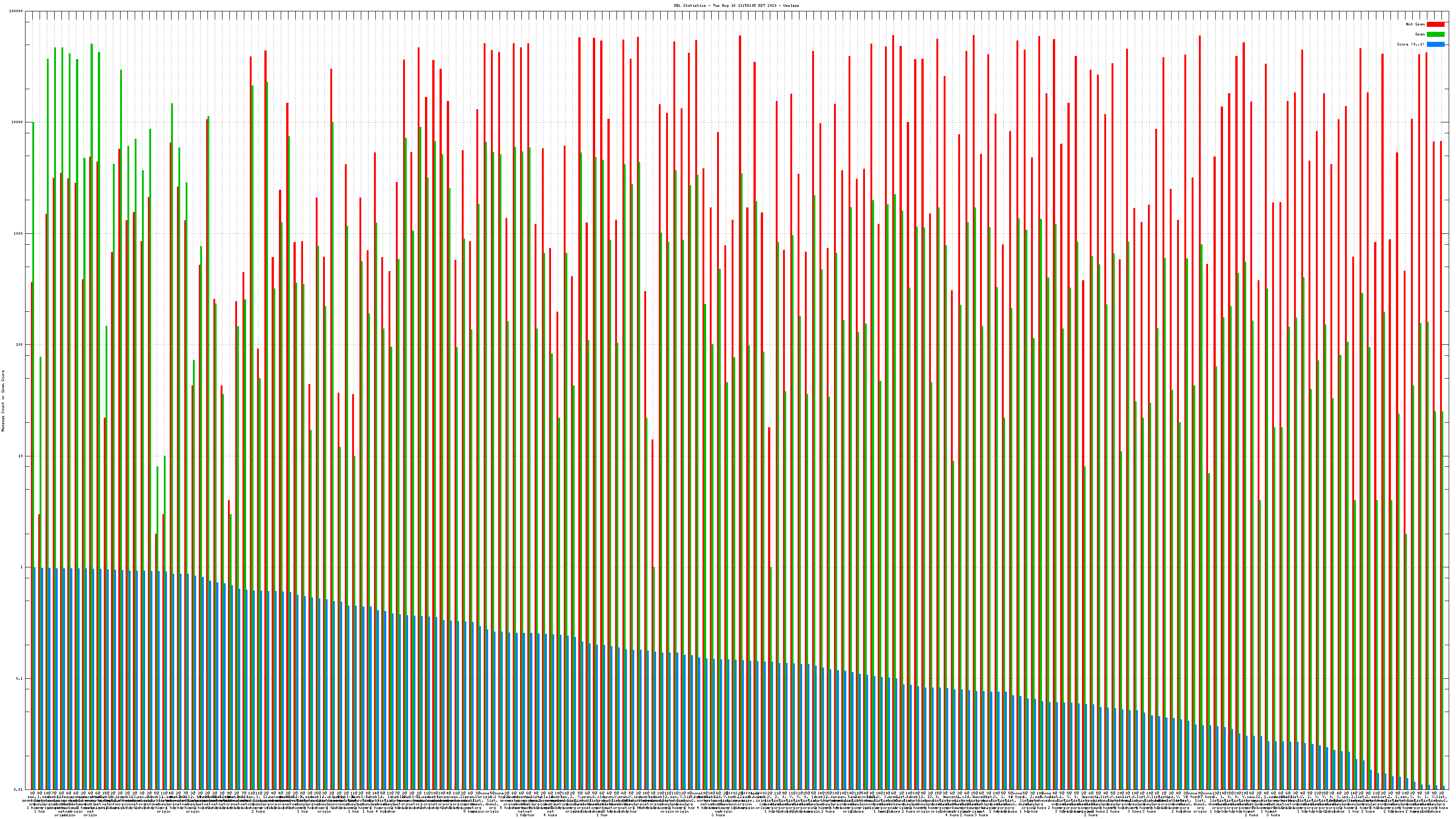Select the 'Not Spam' legend label
This screenshot has width=1456, height=819.
pos(1416,24)
